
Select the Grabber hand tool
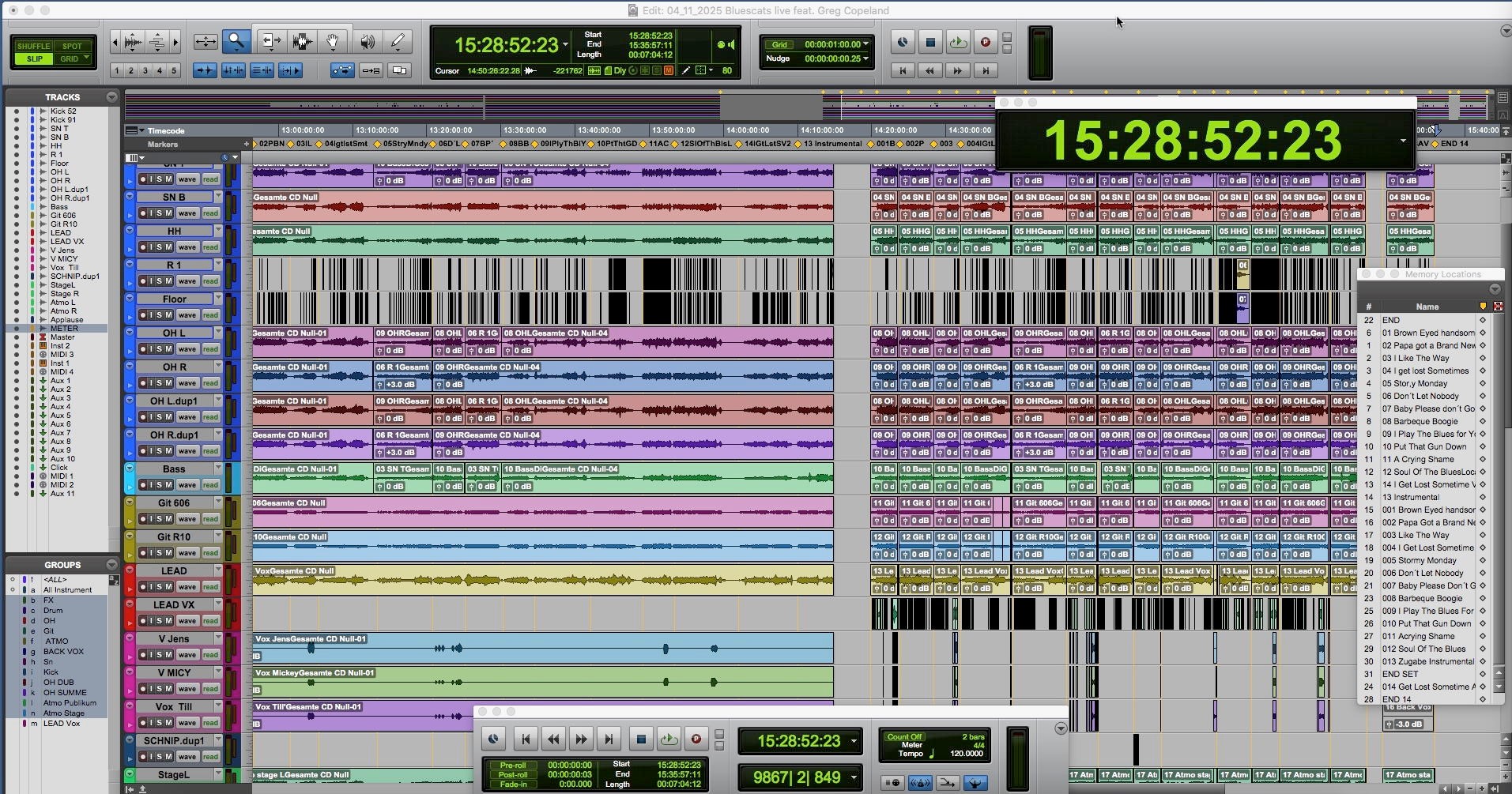pos(333,42)
